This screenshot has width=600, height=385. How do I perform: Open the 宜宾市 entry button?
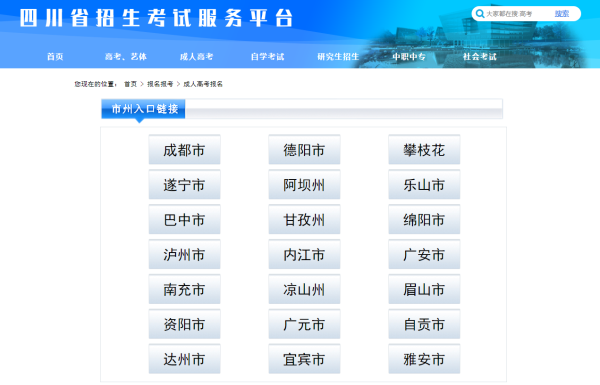304,359
